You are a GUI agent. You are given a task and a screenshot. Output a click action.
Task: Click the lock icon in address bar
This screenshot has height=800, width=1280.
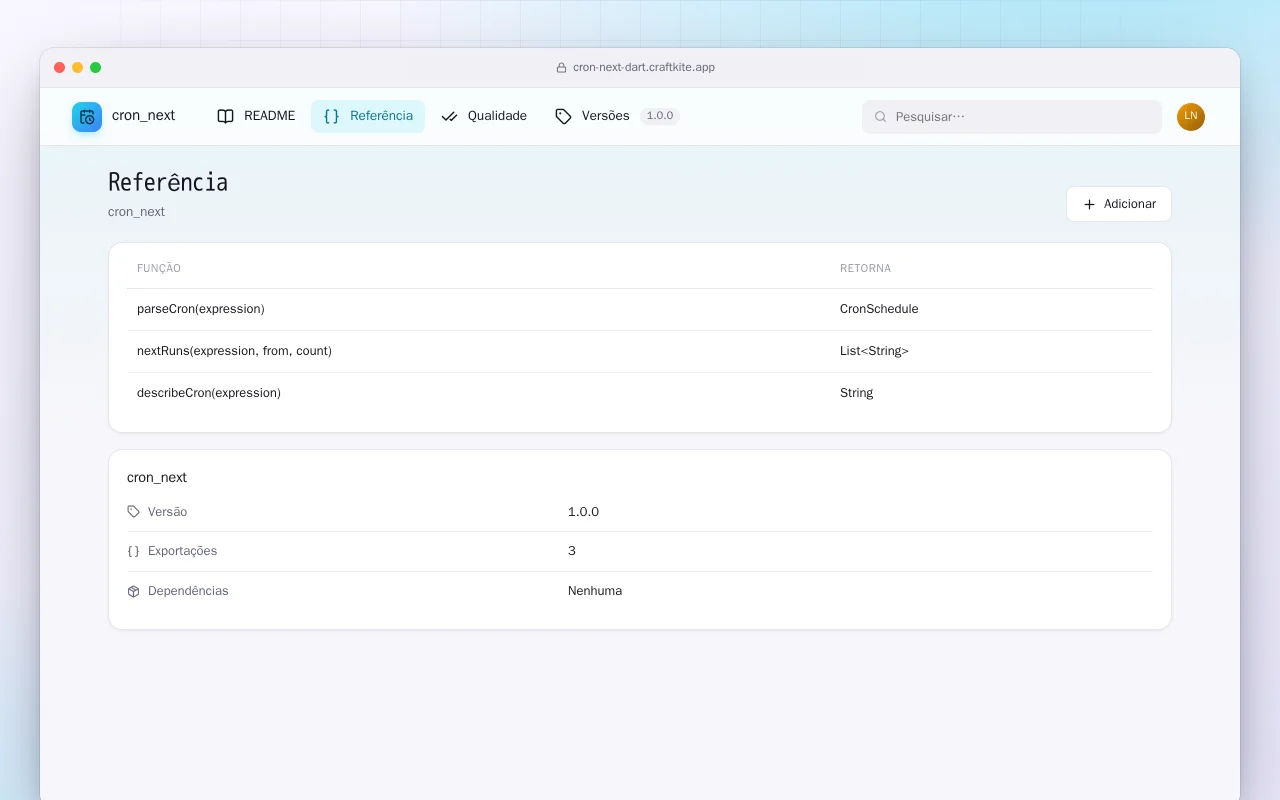tap(561, 68)
